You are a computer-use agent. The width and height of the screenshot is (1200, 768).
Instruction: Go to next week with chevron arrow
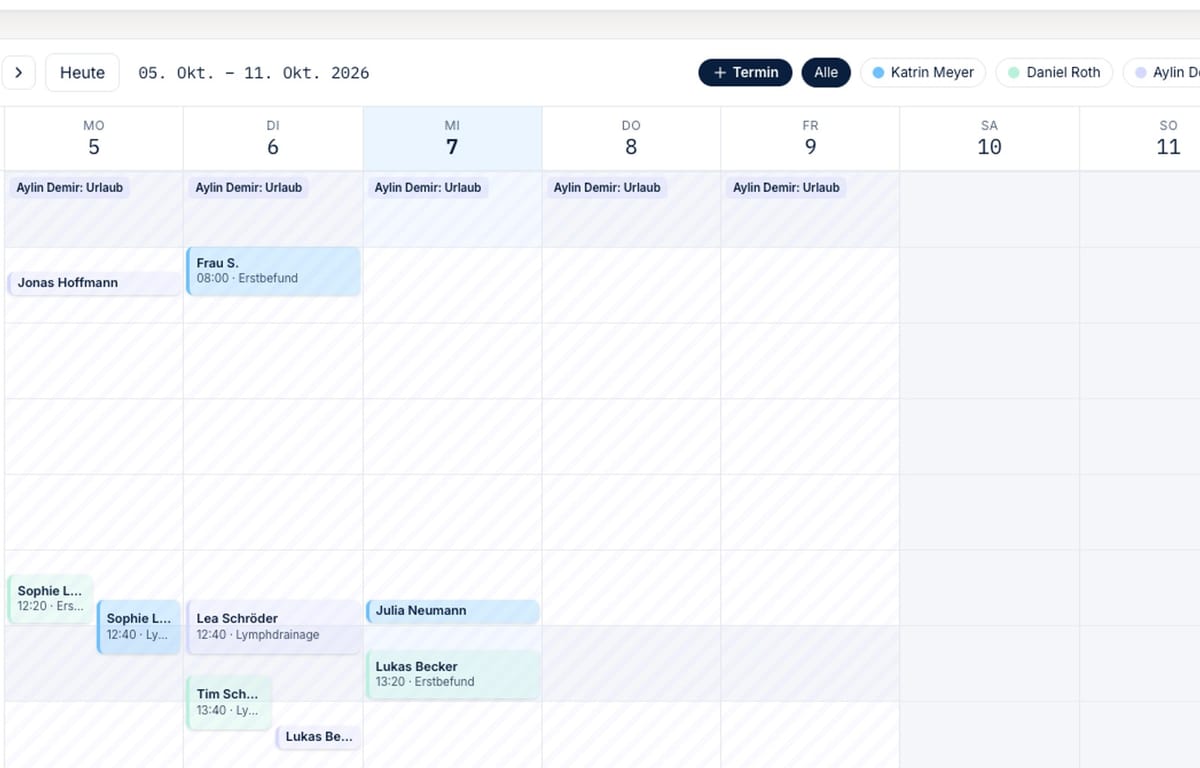click(x=18, y=73)
